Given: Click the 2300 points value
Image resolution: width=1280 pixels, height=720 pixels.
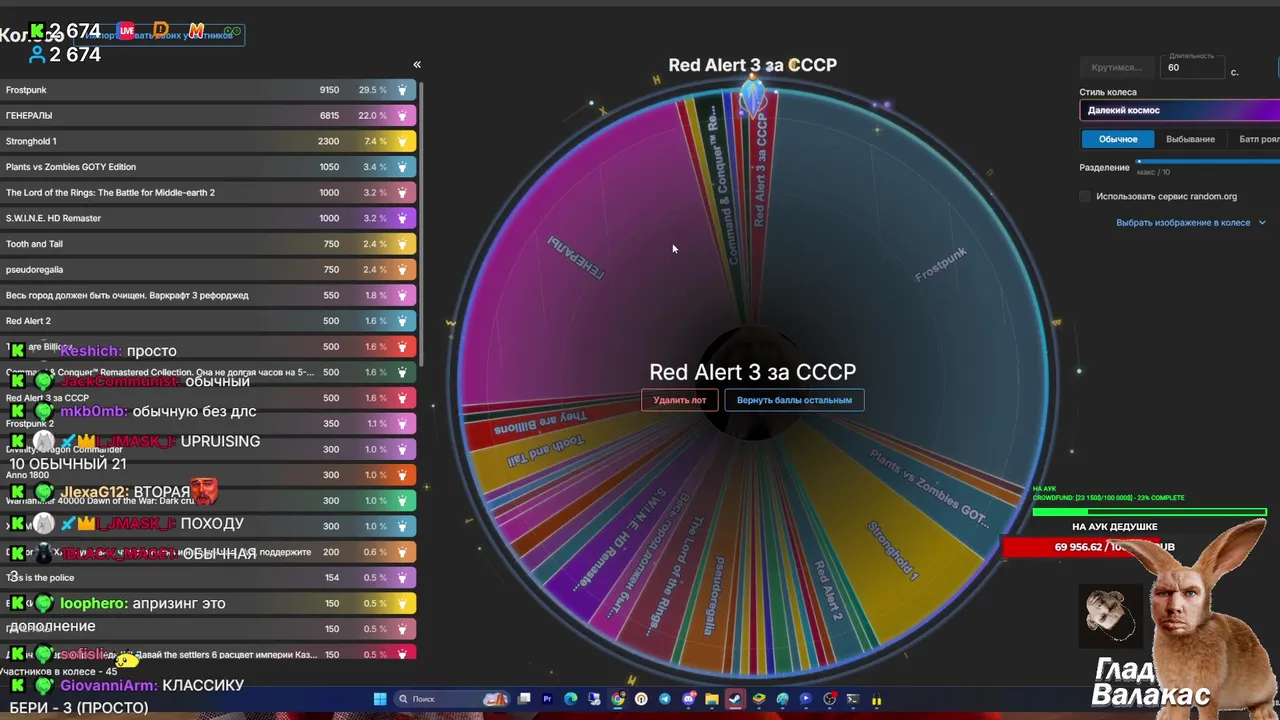Looking at the screenshot, I should pyautogui.click(x=328, y=141).
